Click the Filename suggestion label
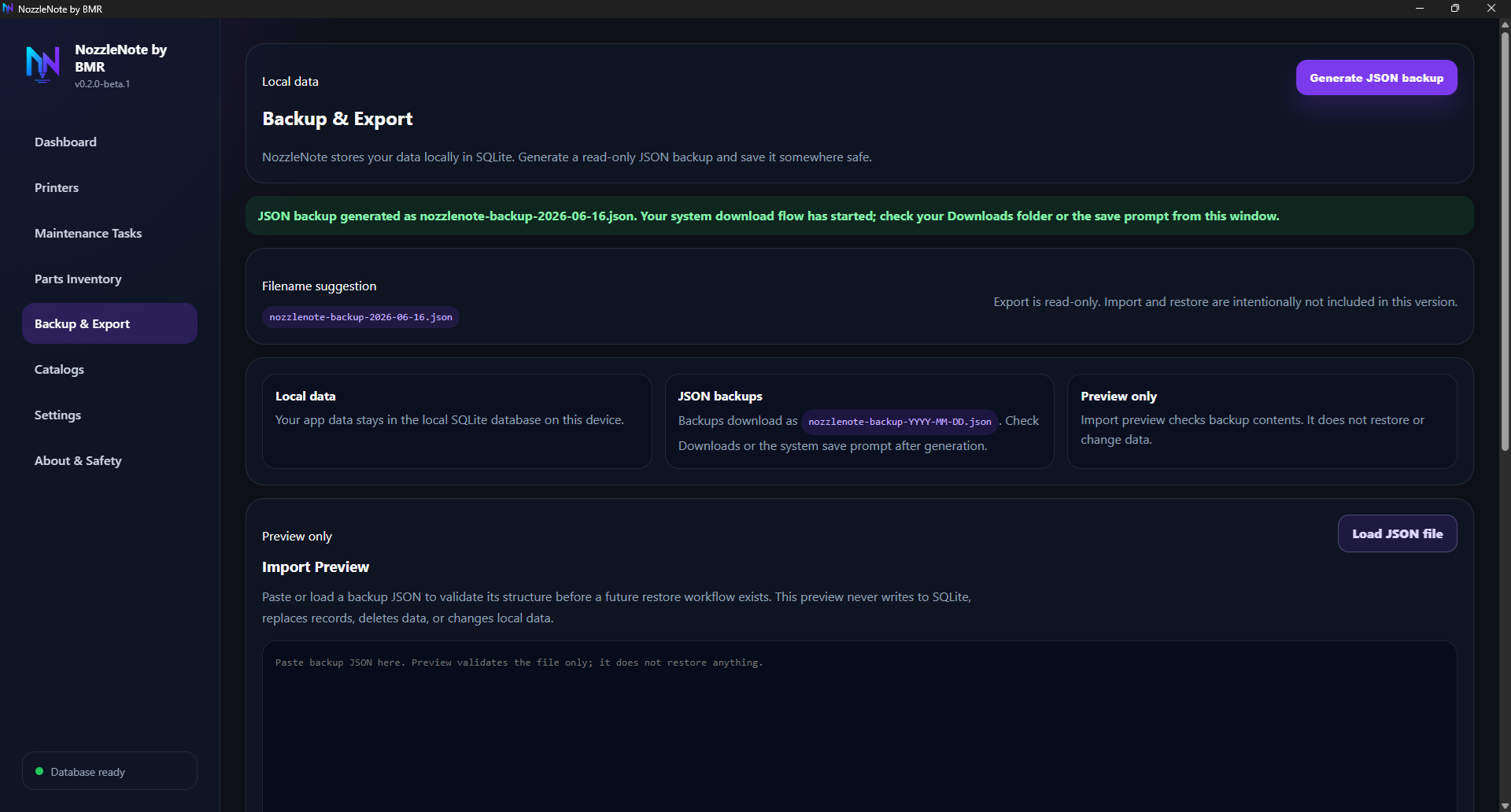Screen dimensions: 1511x812 [319, 286]
